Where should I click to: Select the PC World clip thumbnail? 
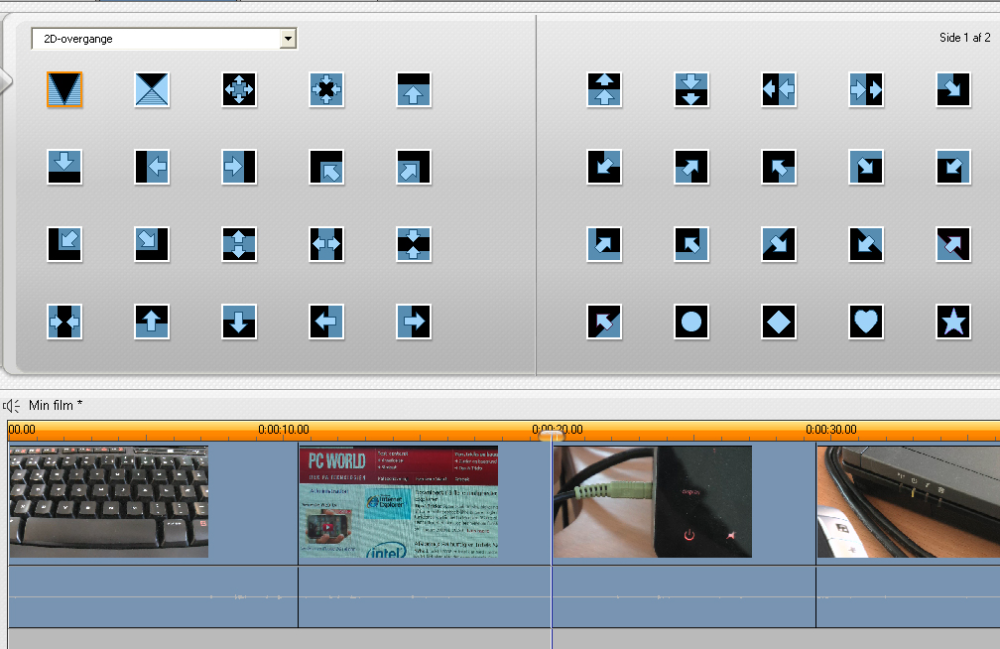pos(398,501)
